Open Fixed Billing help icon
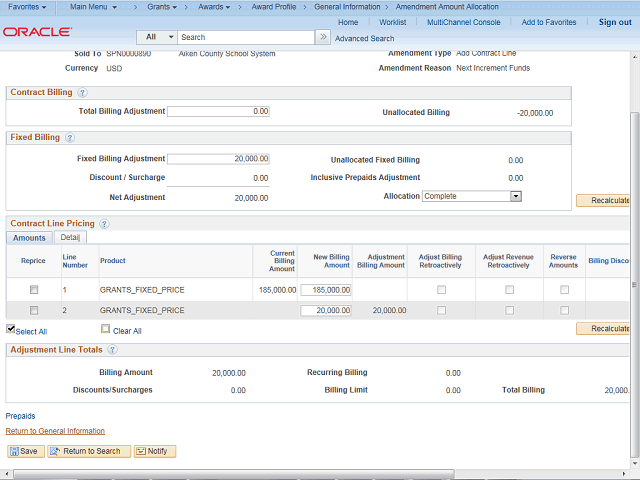Screen dimensions: 640x480 pyautogui.click(x=70, y=137)
